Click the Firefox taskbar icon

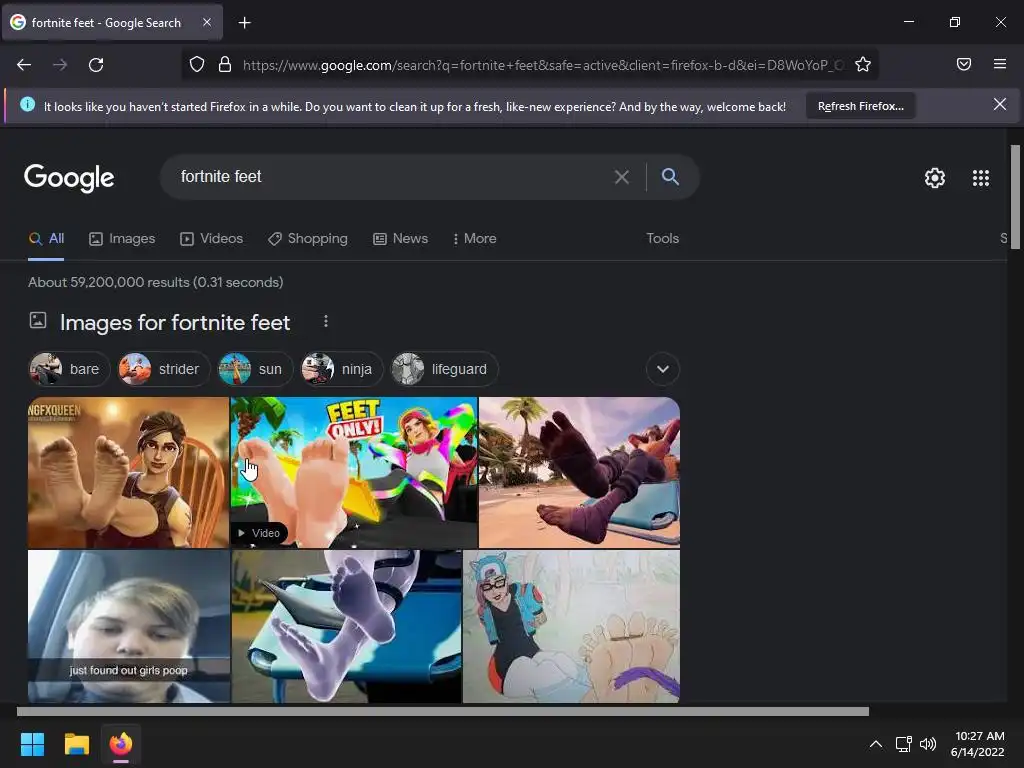(x=121, y=744)
